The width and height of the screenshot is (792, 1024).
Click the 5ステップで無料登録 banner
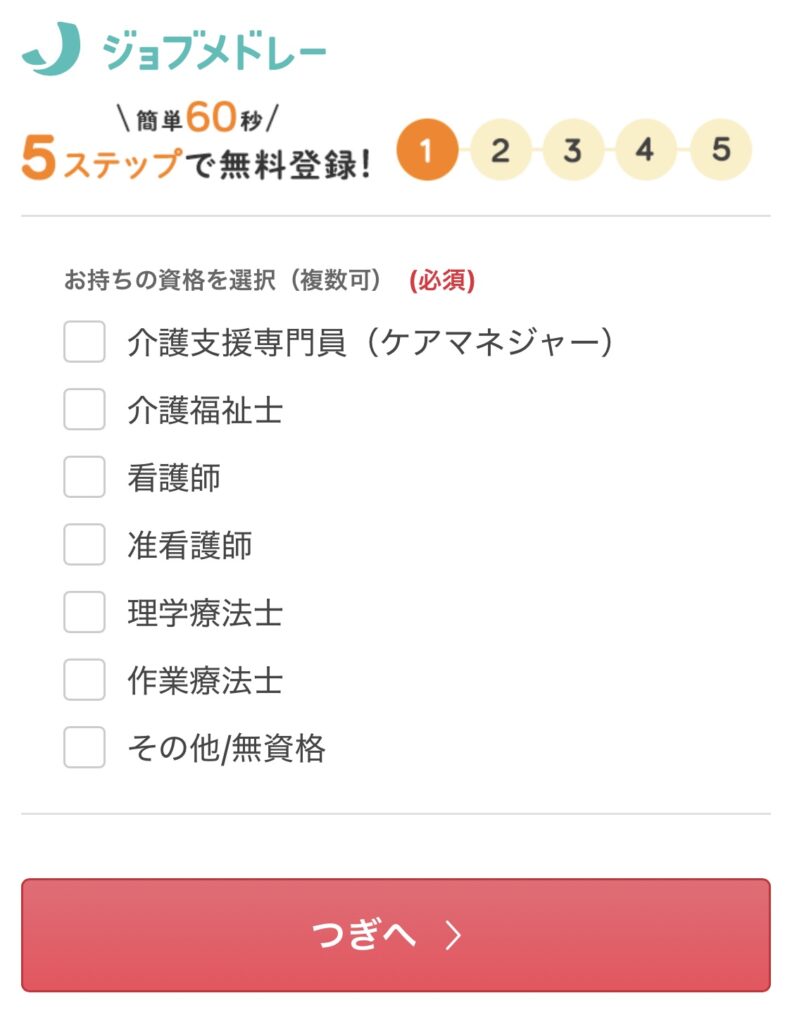tap(197, 142)
